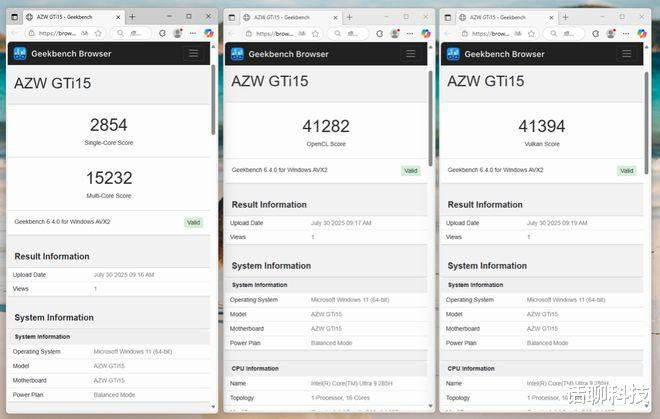Open Copilot in the Vulkan score window

[642, 33]
